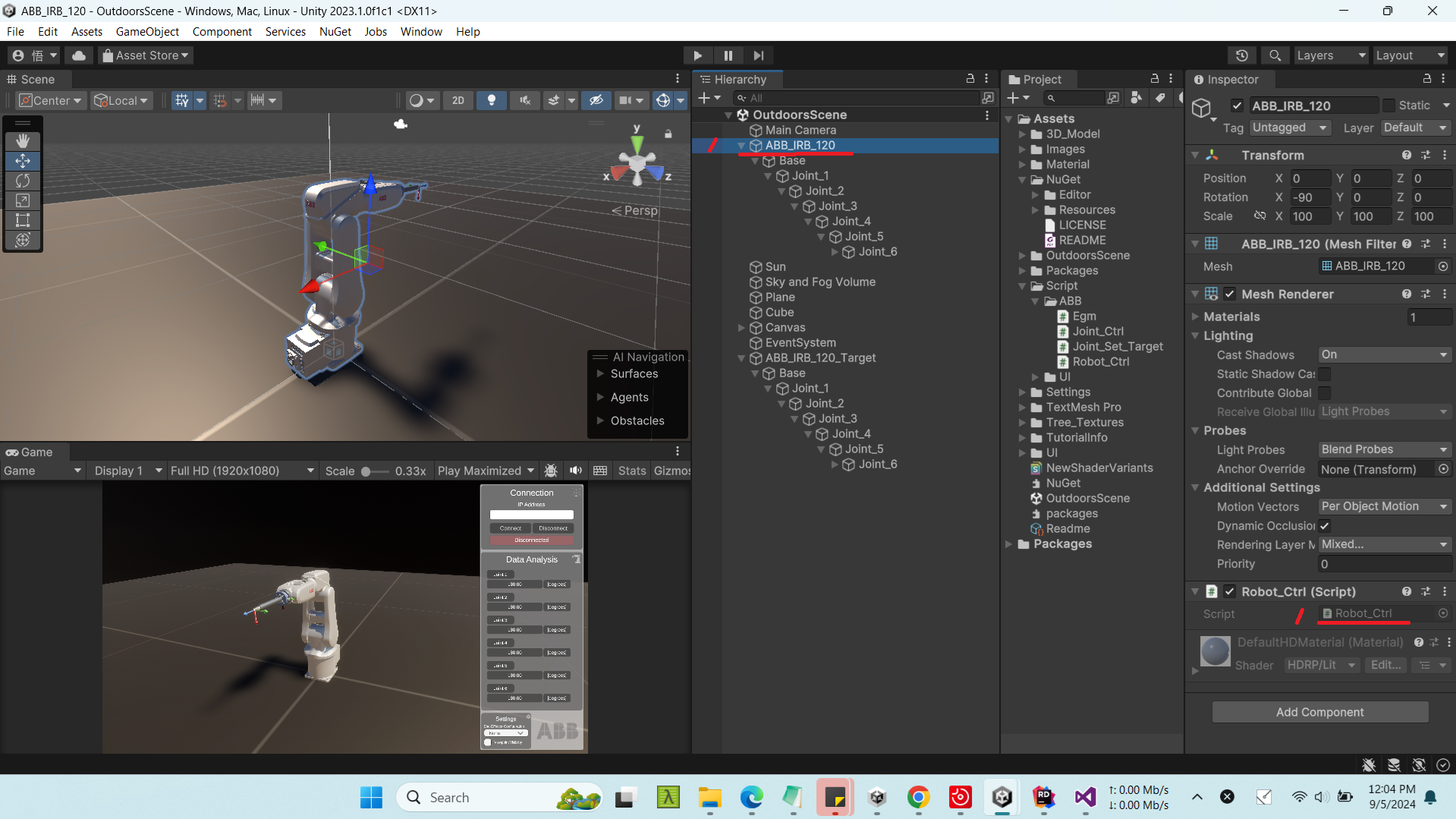This screenshot has width=1456, height=819.
Task: Open Cast Shadows dropdown
Action: pos(1385,355)
